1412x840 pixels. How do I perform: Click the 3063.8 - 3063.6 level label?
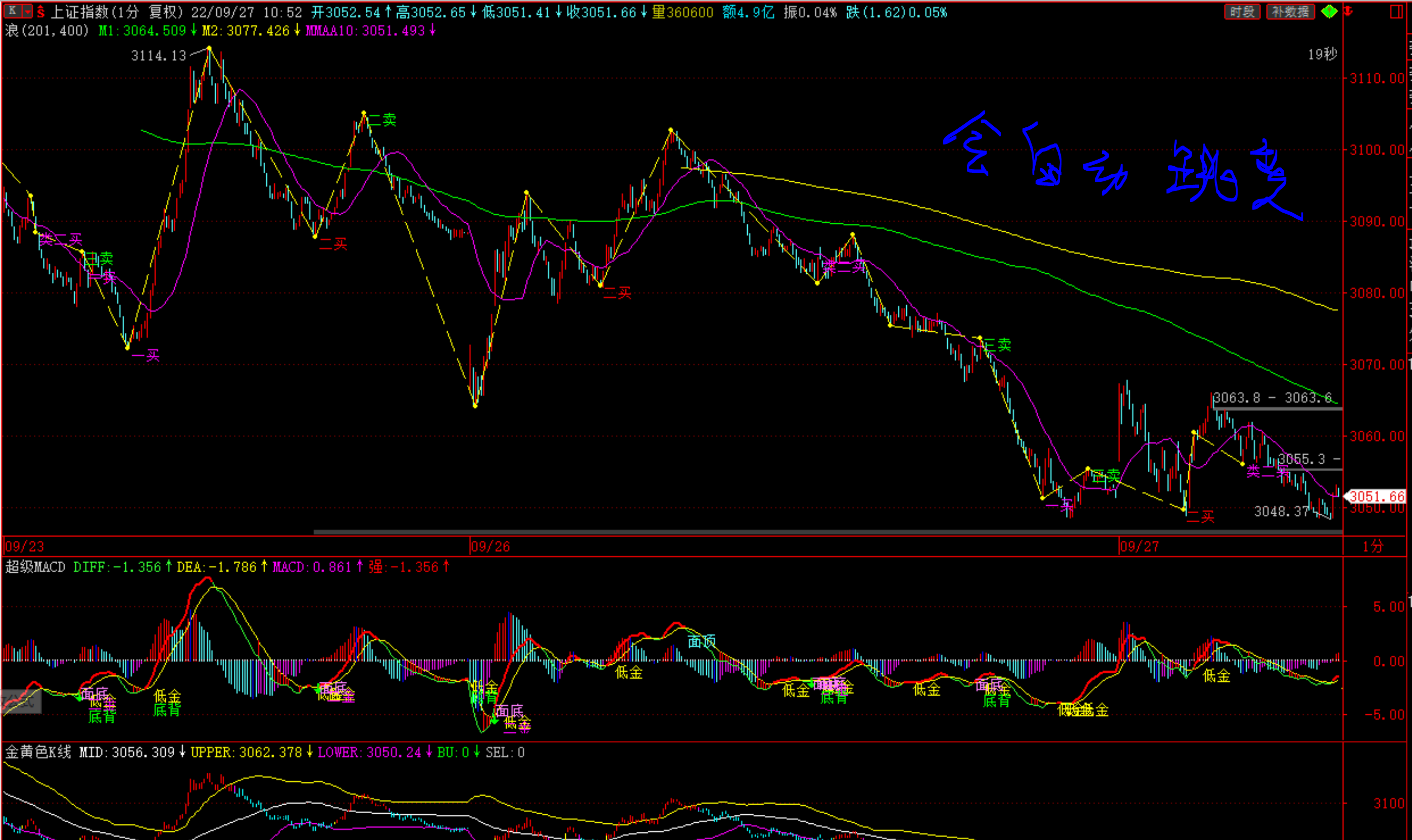click(1272, 398)
